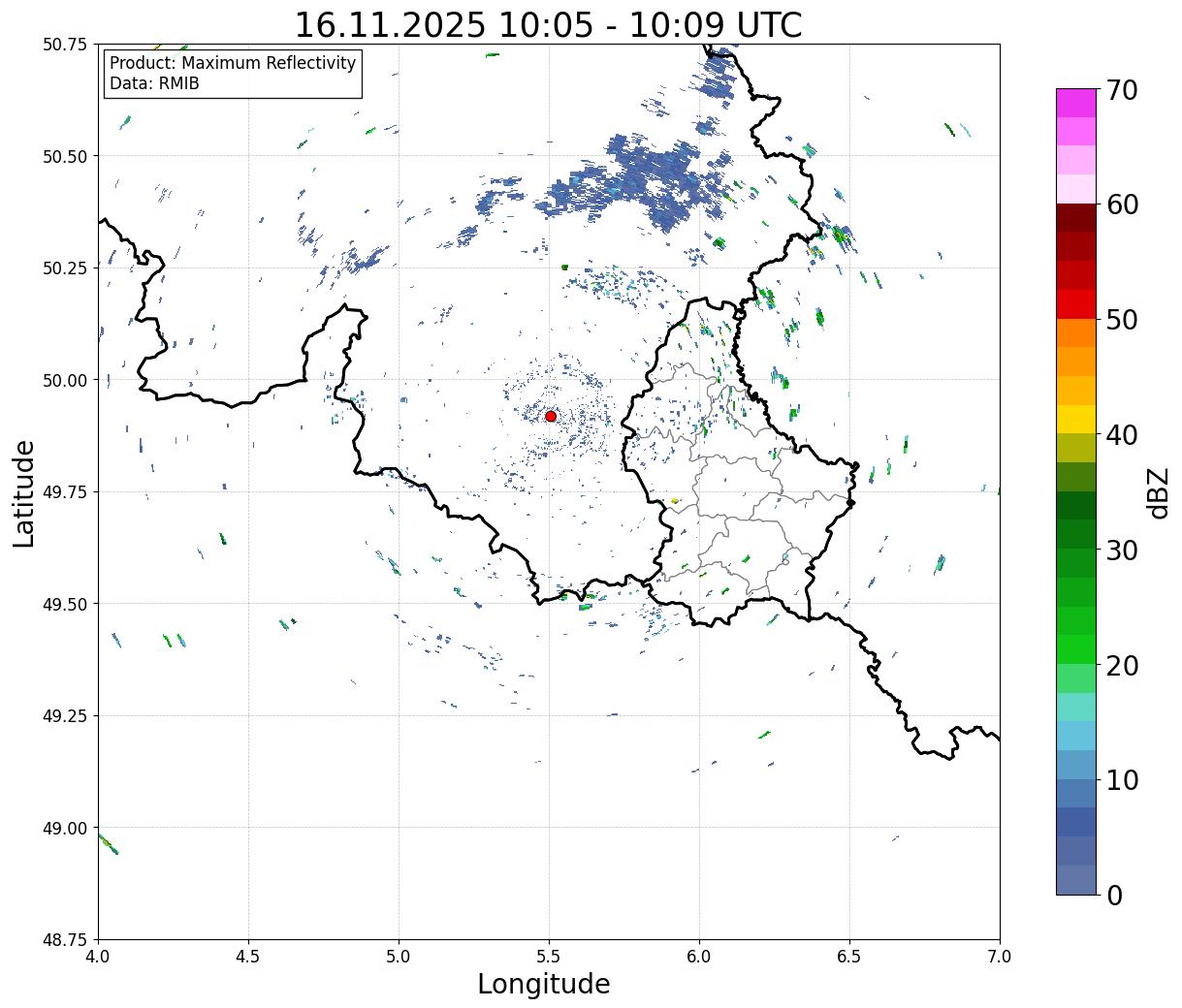Click the latitude tick label 49.00
1182x1008 pixels.
click(x=65, y=828)
